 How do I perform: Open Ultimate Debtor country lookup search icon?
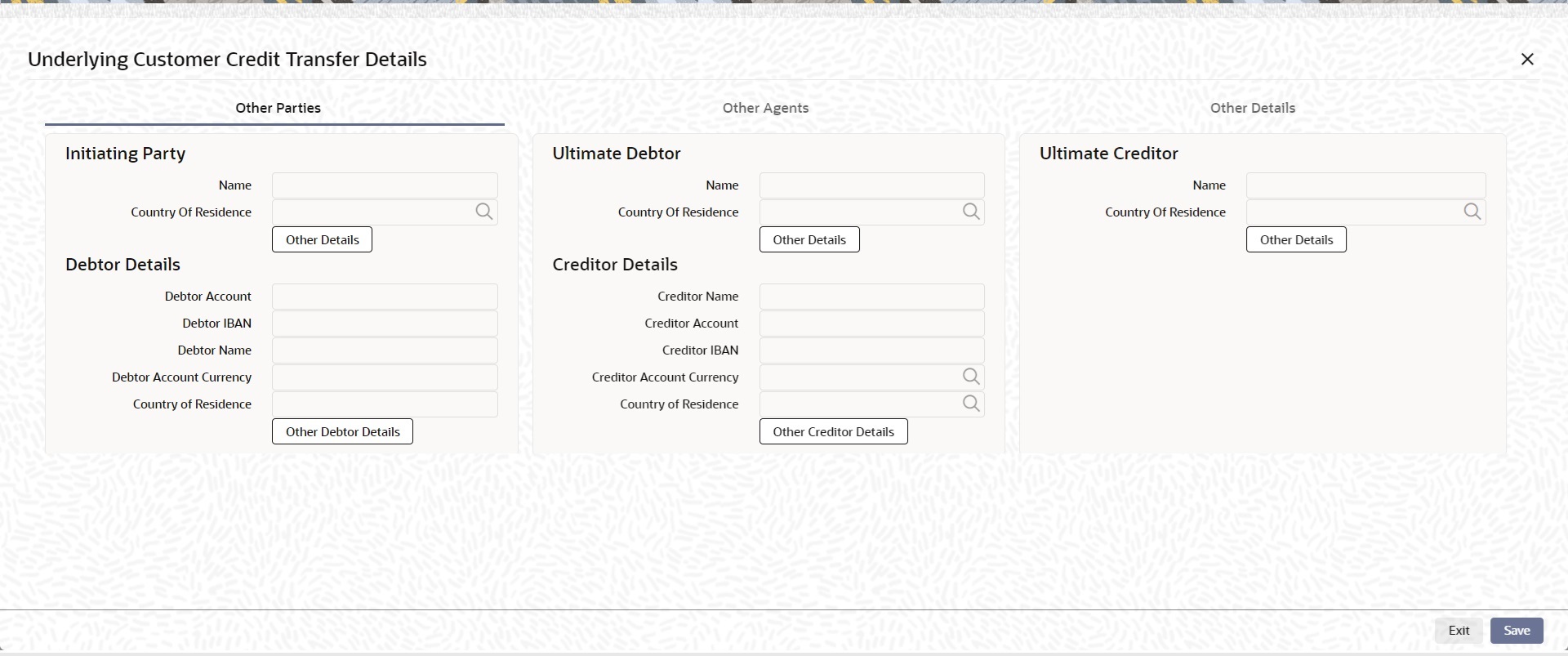tap(971, 212)
